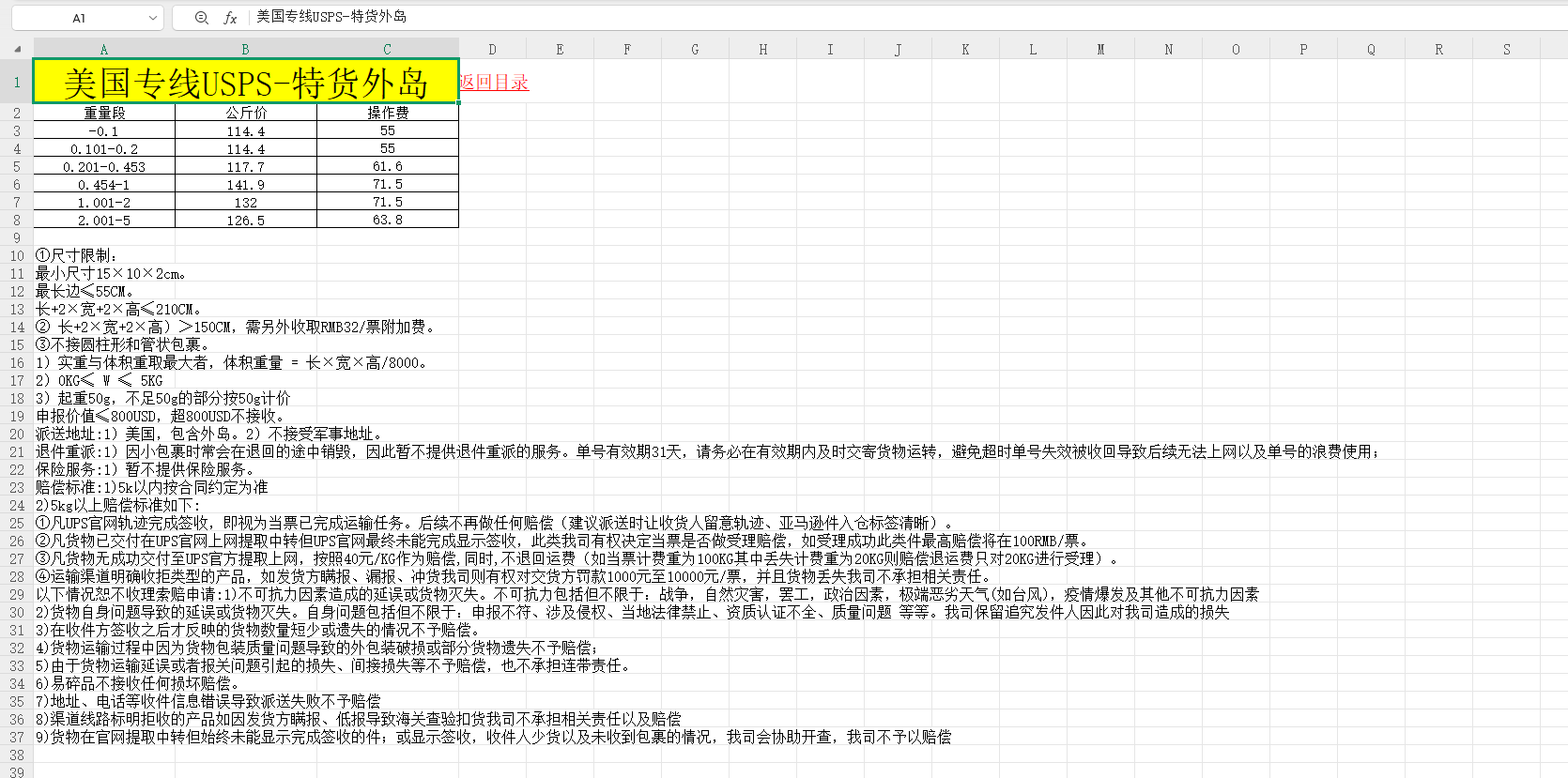Click the 保险服务 line
This screenshot has height=778, width=1568.
coord(145,469)
